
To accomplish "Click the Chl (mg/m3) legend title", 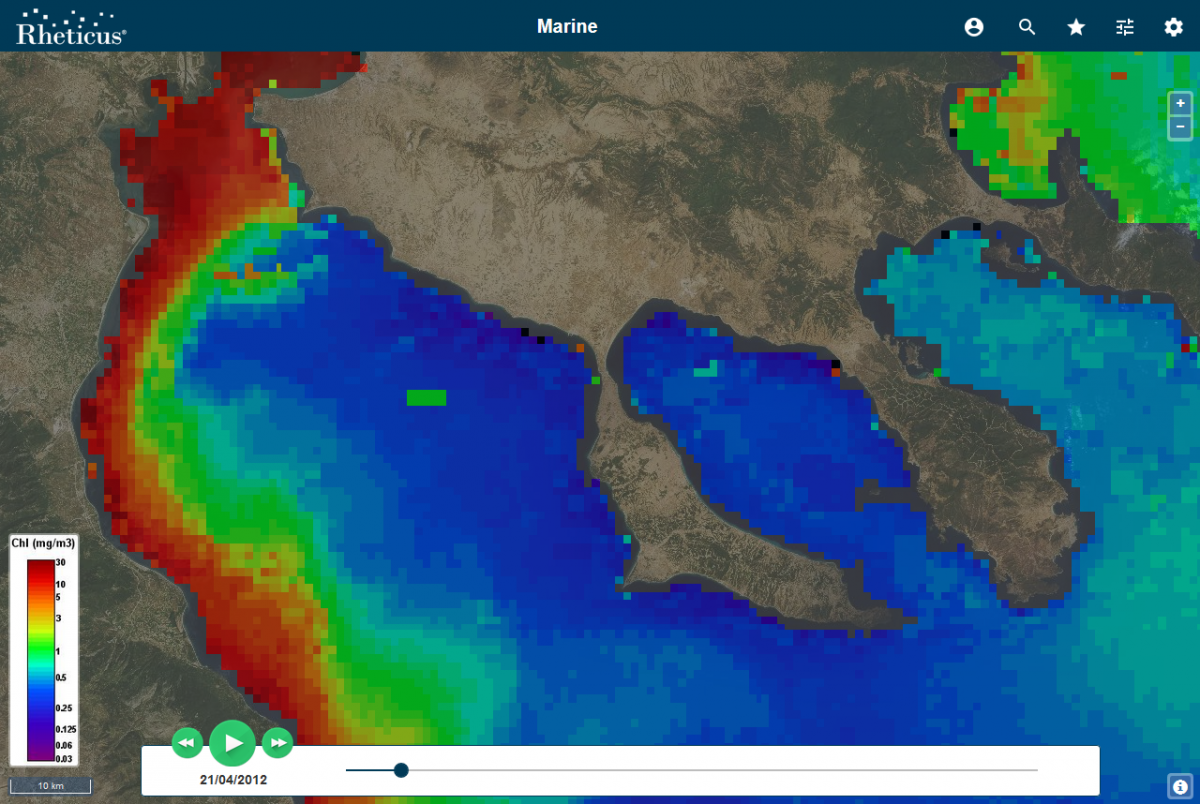I will (x=43, y=543).
